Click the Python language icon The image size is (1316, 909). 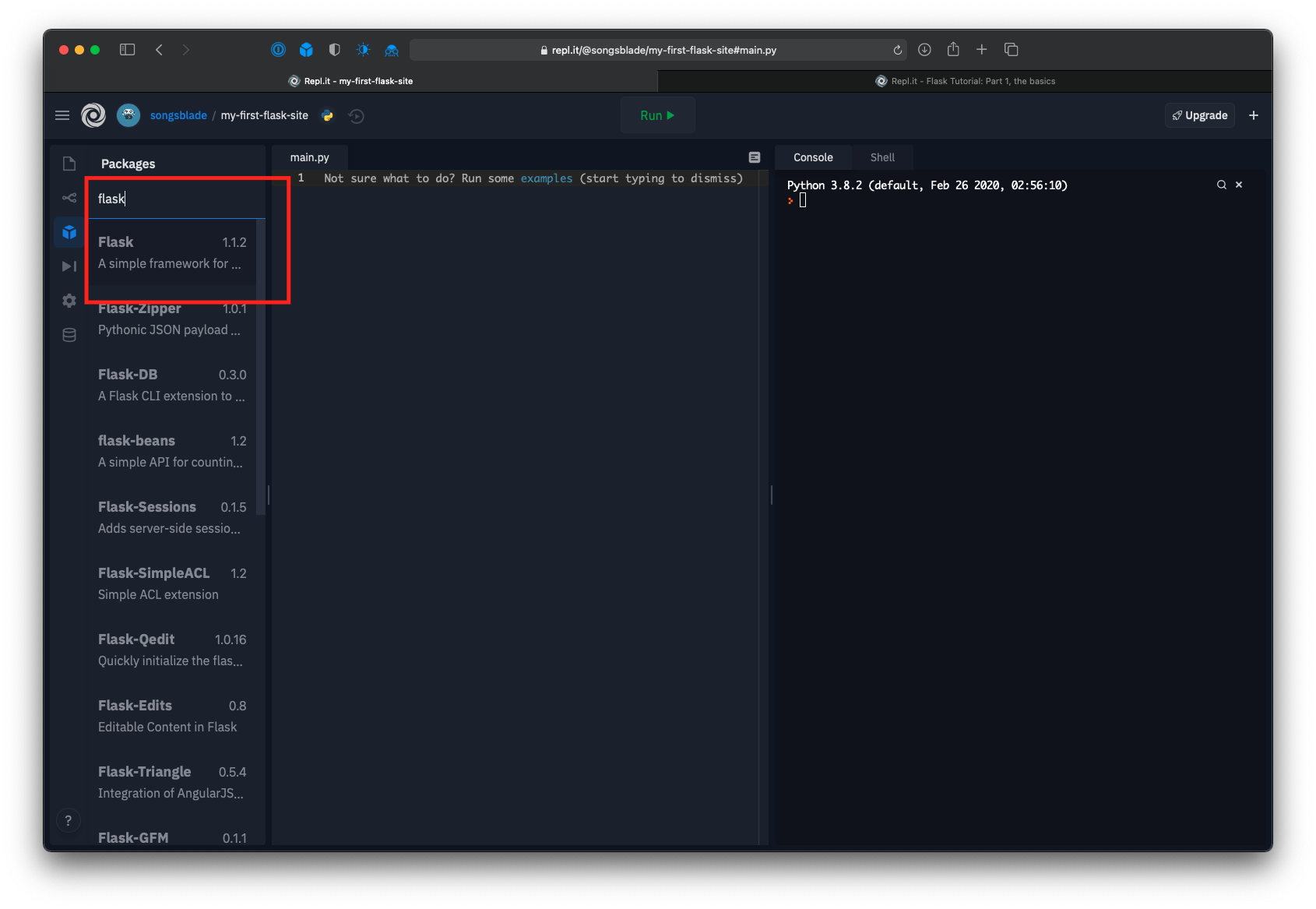click(328, 115)
